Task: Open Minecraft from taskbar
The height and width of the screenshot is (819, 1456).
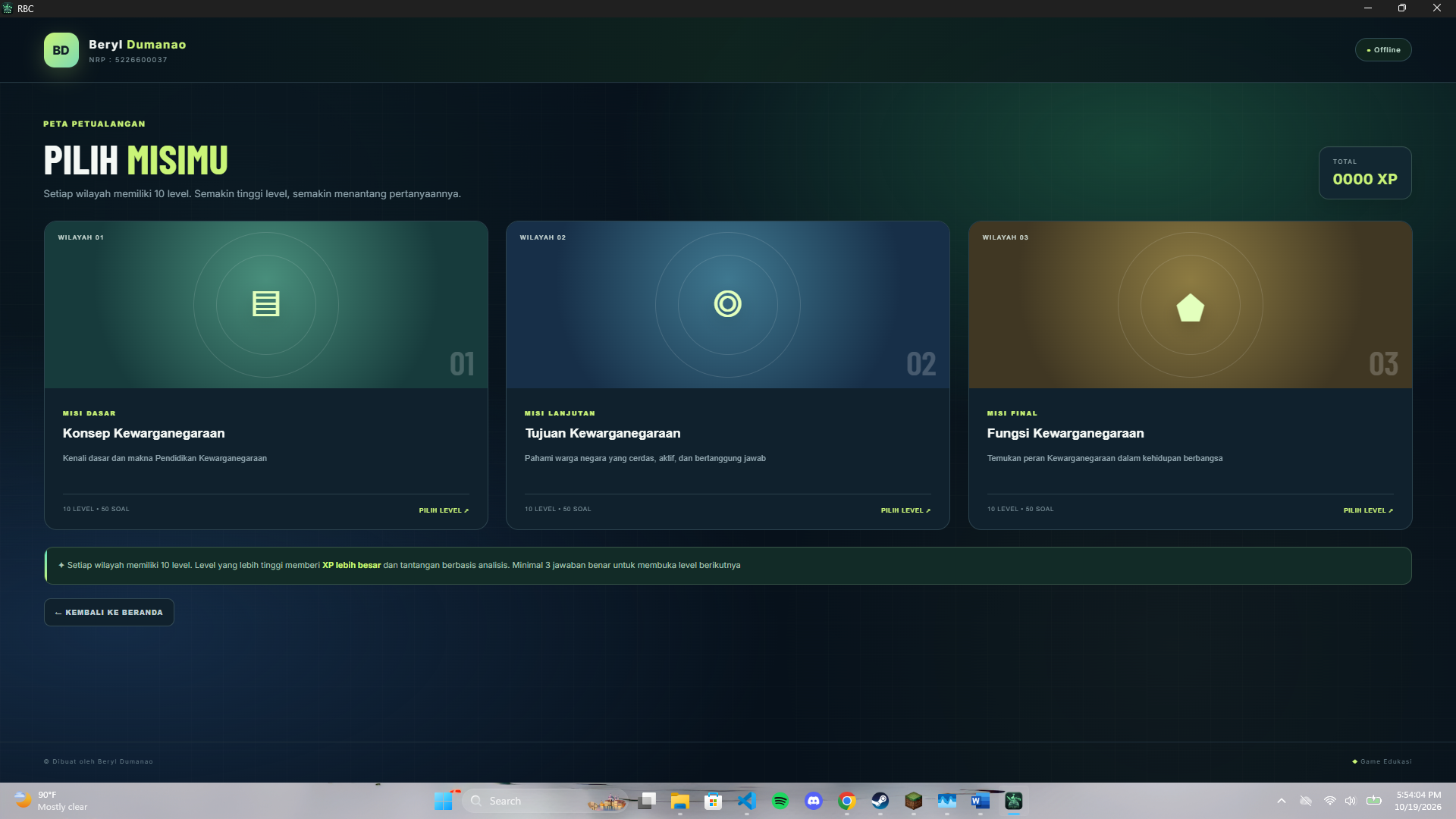Action: [x=914, y=801]
